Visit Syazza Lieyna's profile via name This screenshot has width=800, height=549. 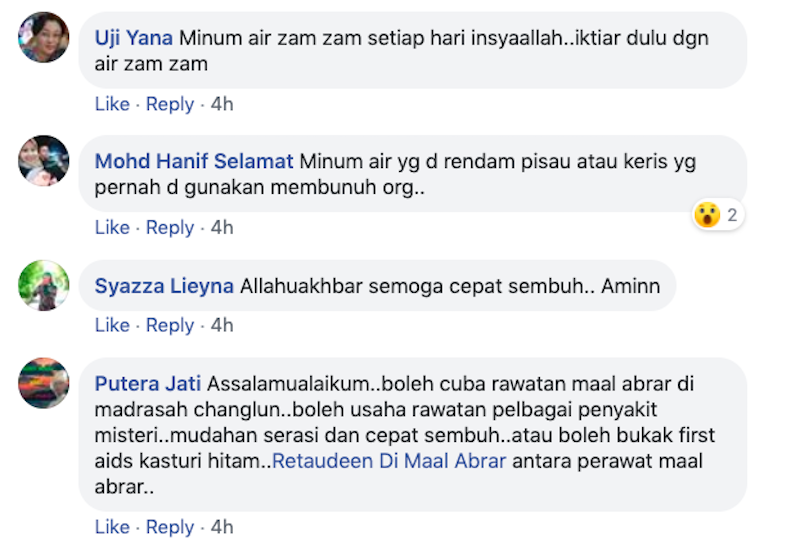165,286
